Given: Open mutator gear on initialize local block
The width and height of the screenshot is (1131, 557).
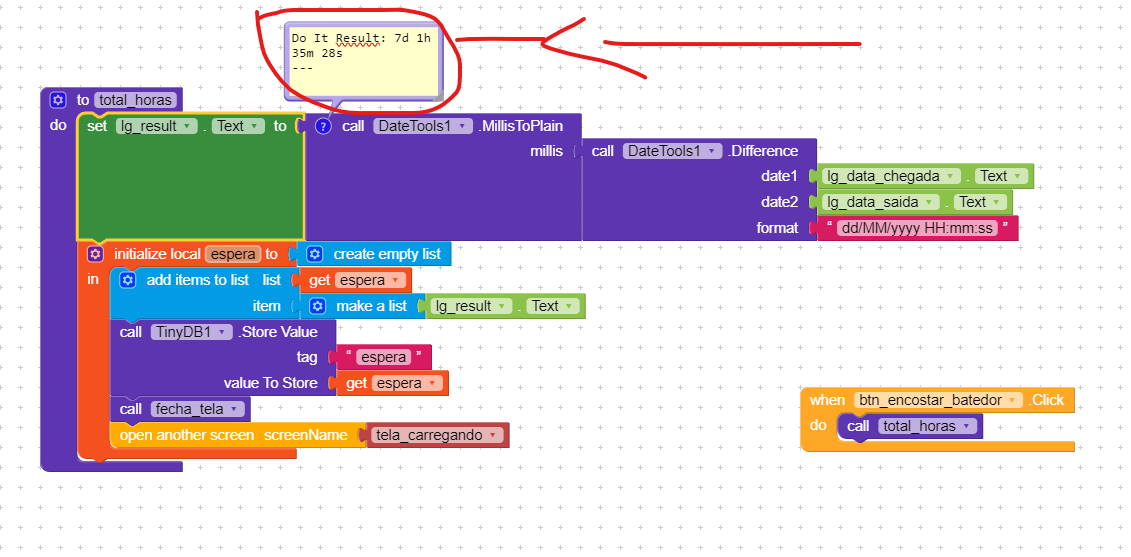Looking at the screenshot, I should coord(95,254).
